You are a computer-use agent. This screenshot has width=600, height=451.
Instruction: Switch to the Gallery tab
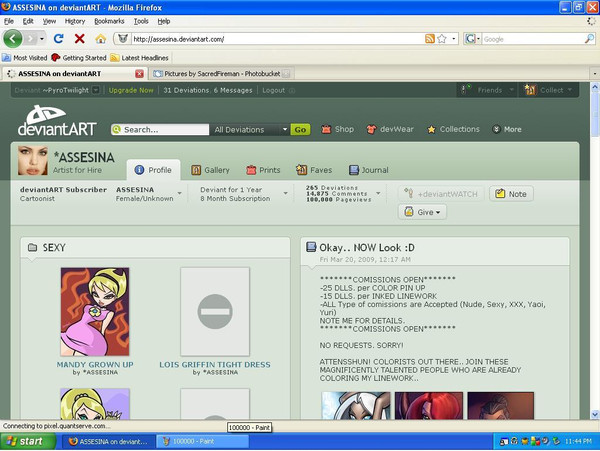click(210, 170)
